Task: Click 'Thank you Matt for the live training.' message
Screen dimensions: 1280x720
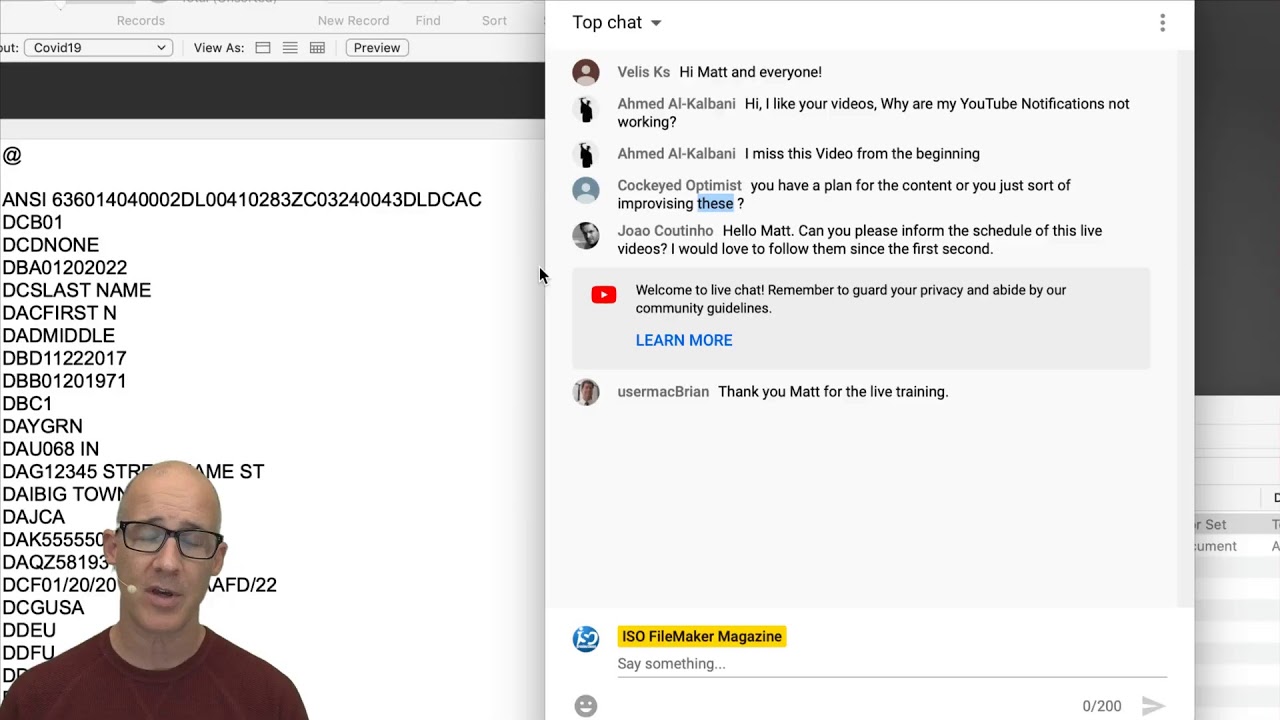Action: (833, 392)
